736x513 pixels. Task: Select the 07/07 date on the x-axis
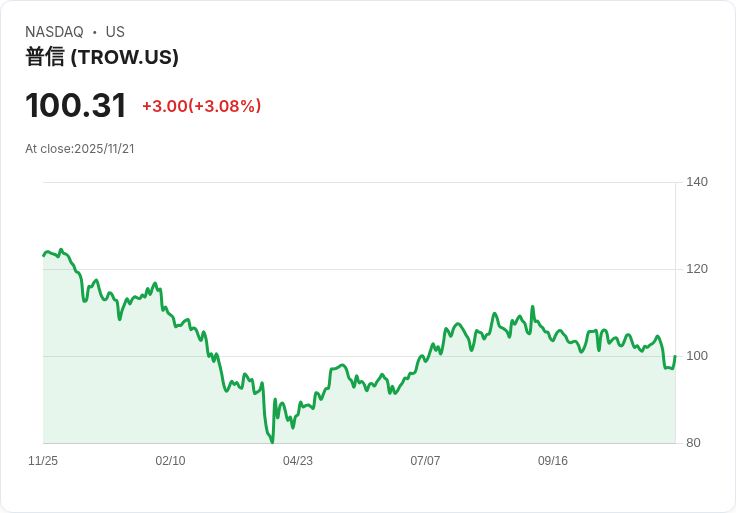click(425, 461)
